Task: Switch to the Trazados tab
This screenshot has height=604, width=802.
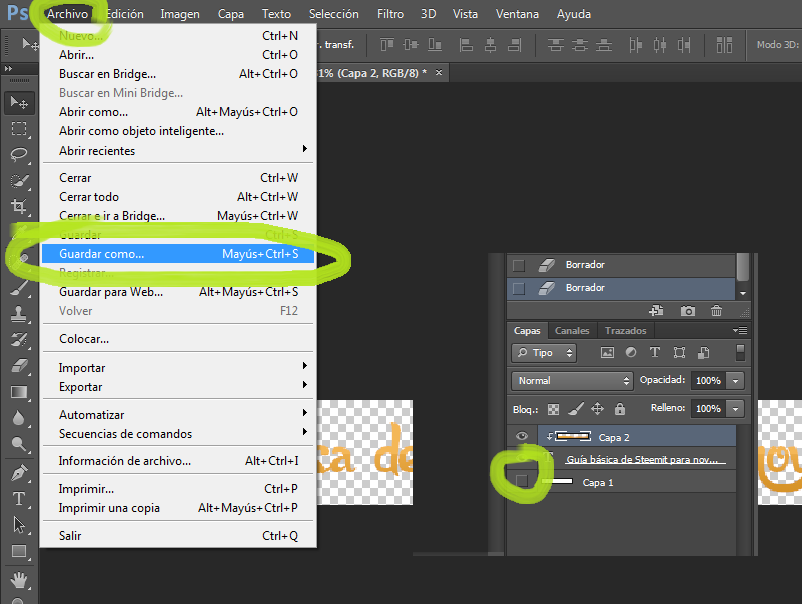Action: tap(626, 330)
